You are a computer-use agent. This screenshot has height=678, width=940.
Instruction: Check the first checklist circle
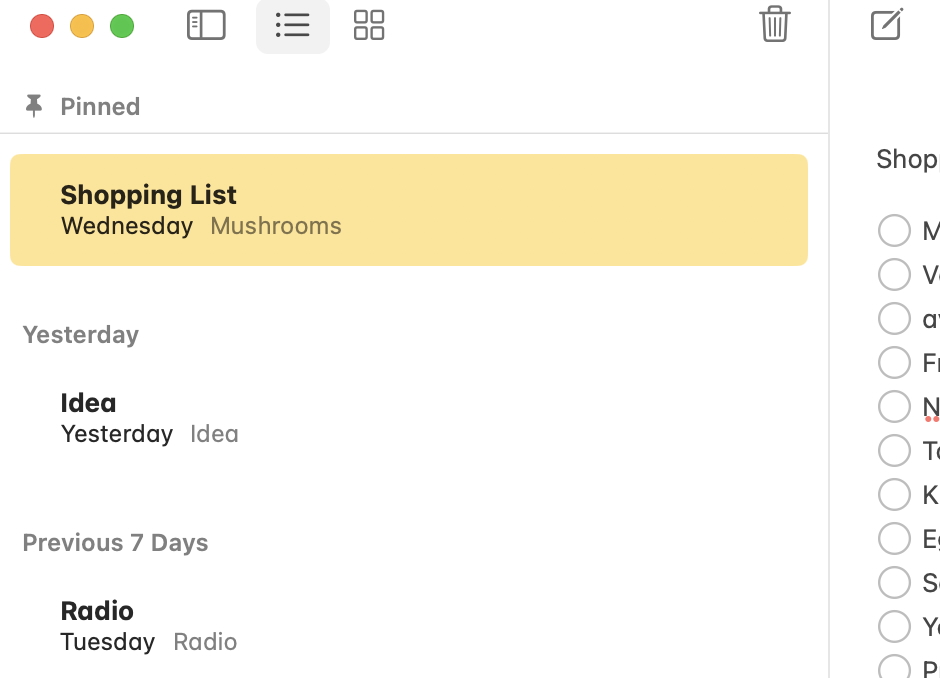point(894,230)
